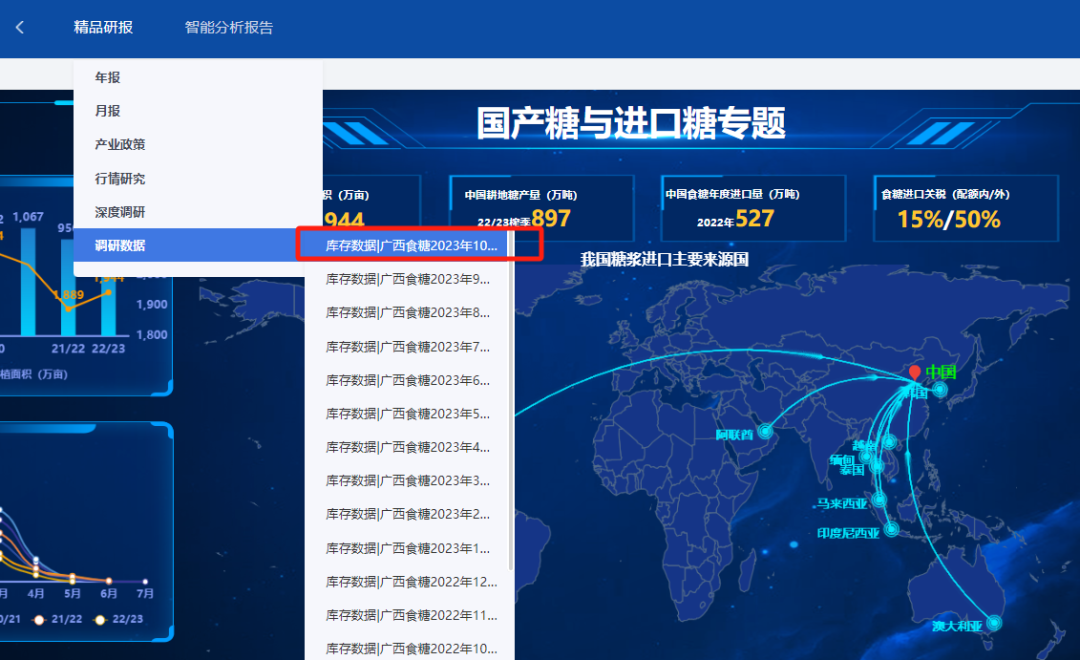Click the red China location pin
This screenshot has height=660, width=1080.
point(913,374)
